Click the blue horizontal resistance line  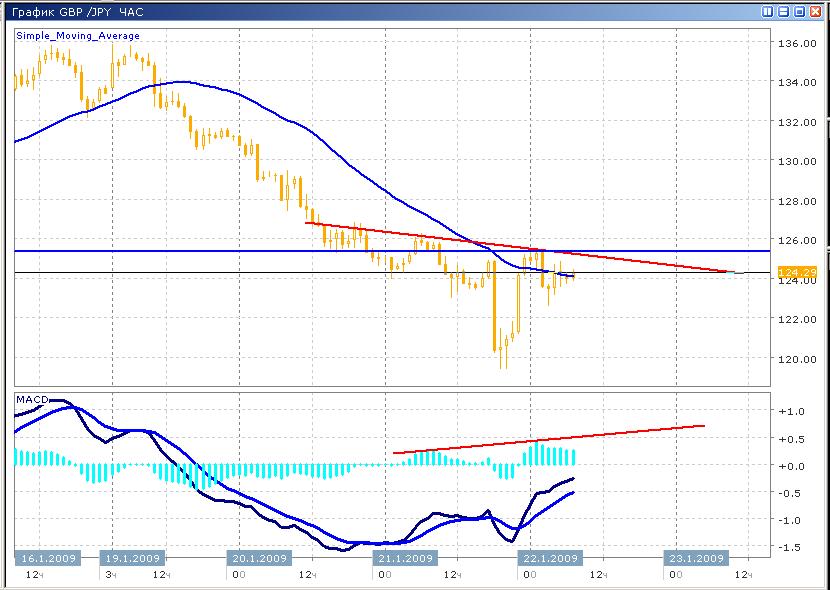[200, 250]
